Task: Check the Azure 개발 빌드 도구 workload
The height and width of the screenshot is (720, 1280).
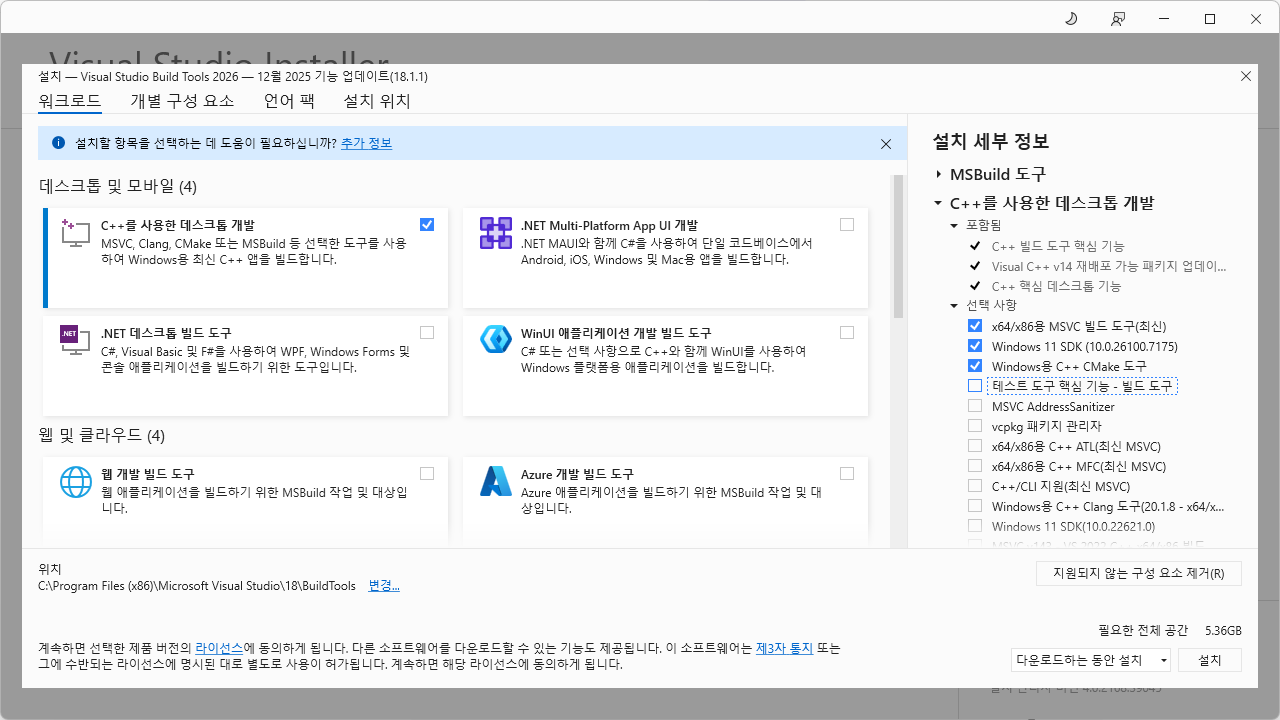Action: [x=848, y=473]
